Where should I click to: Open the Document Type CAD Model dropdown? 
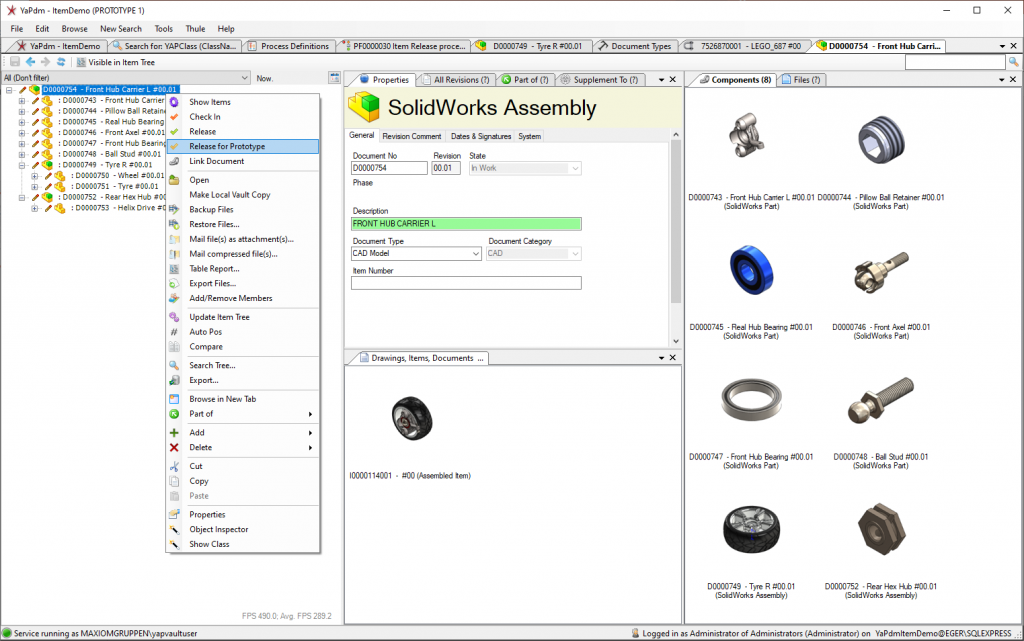tap(475, 253)
